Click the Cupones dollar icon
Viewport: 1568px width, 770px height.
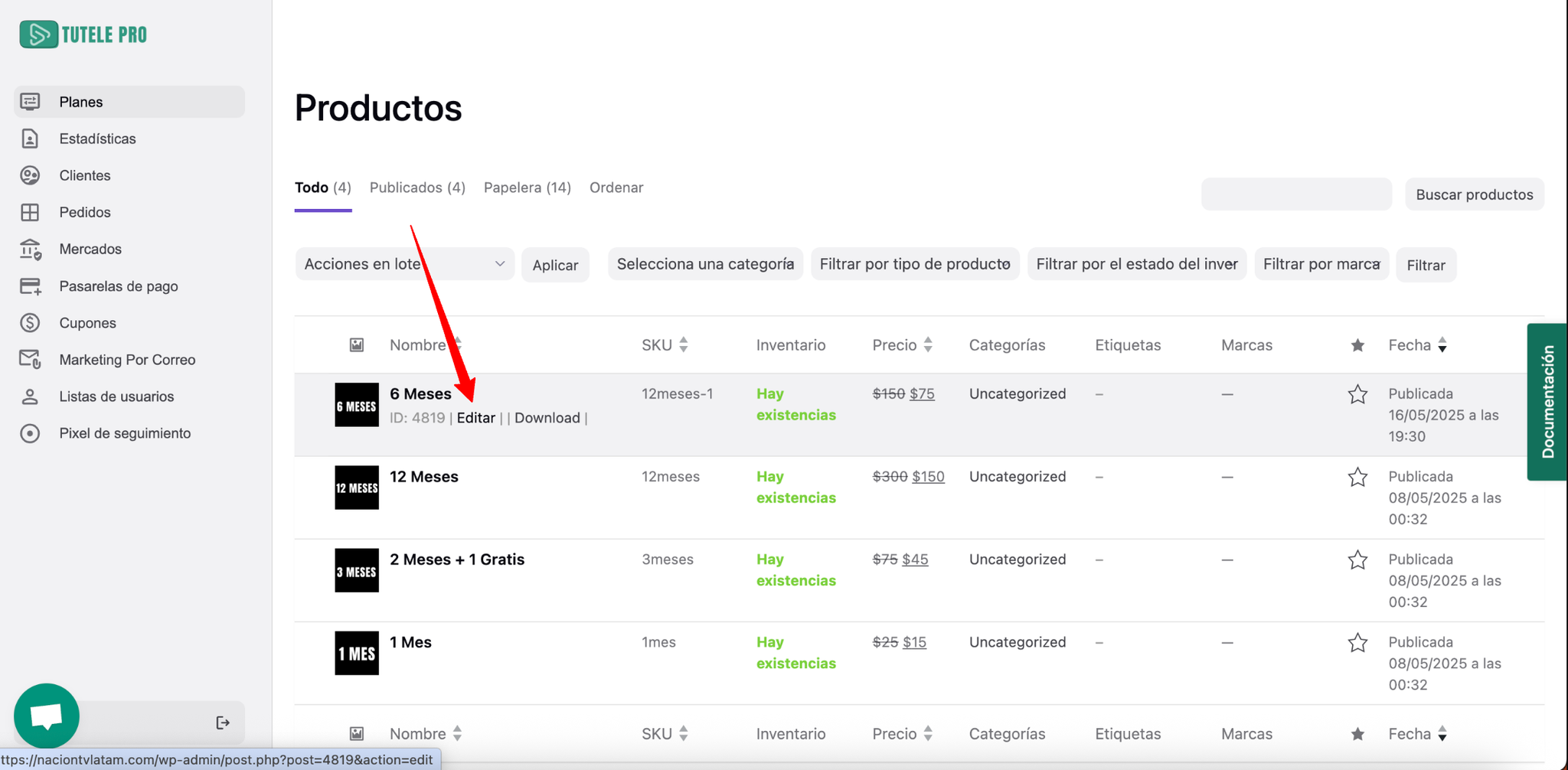pyautogui.click(x=30, y=323)
